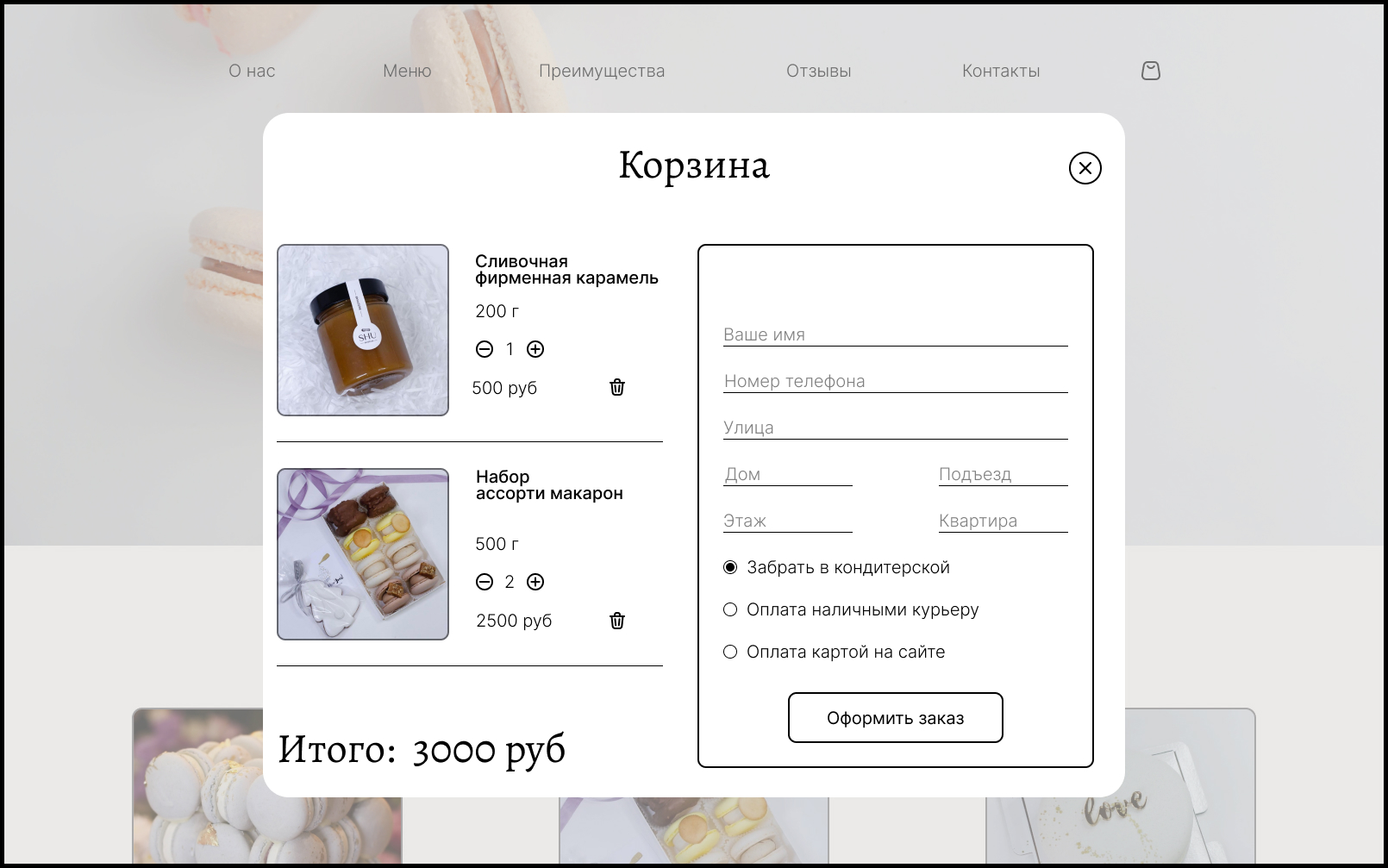Select the Улица input field

(896, 428)
